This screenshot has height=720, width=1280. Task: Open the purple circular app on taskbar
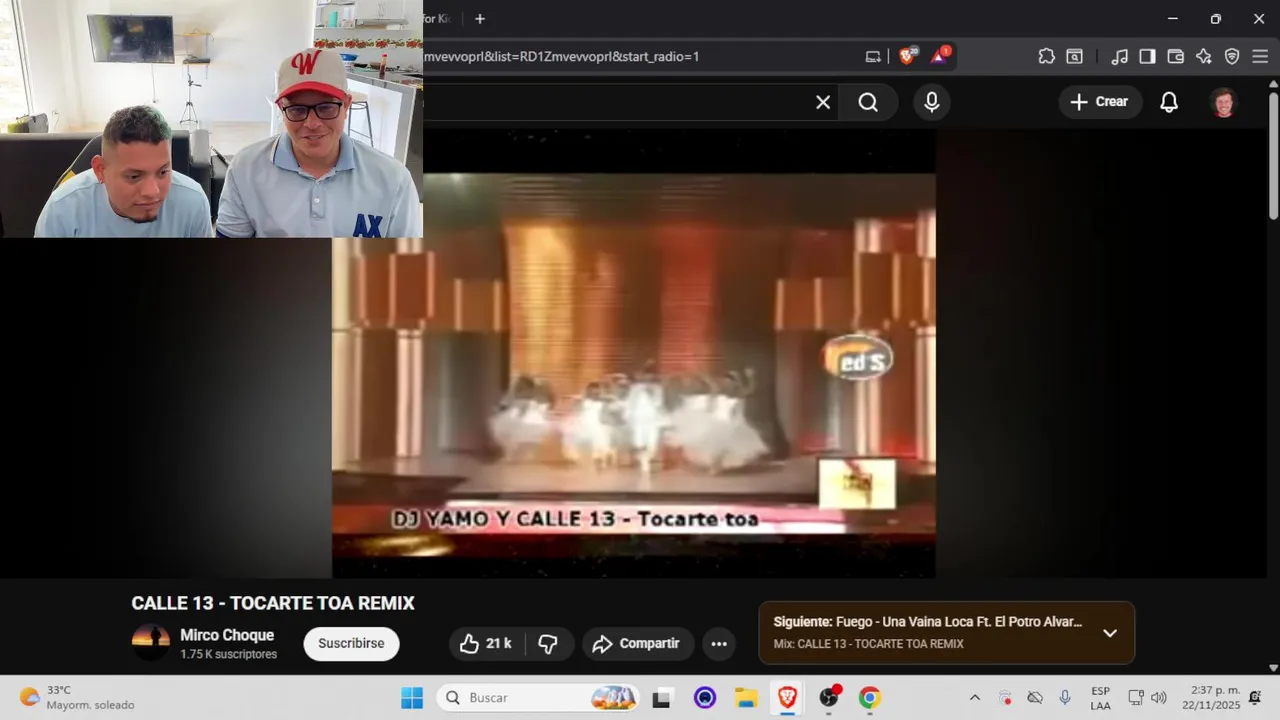pyautogui.click(x=705, y=698)
